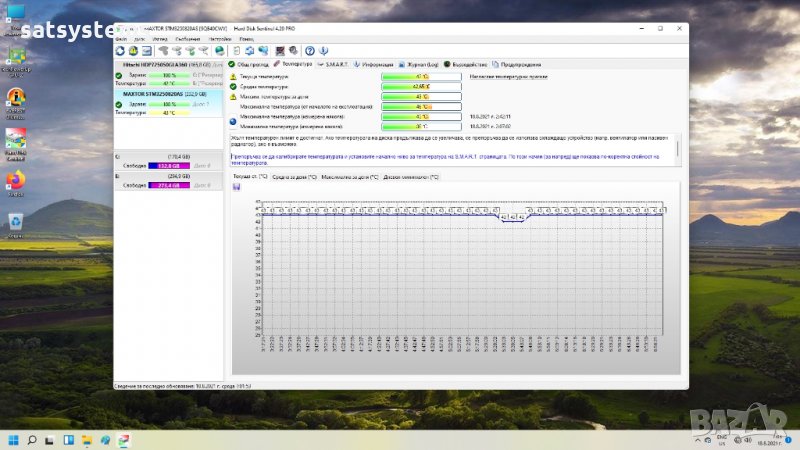800x450 pixels.
Task: Click the info icon right of help
Action: (324, 50)
